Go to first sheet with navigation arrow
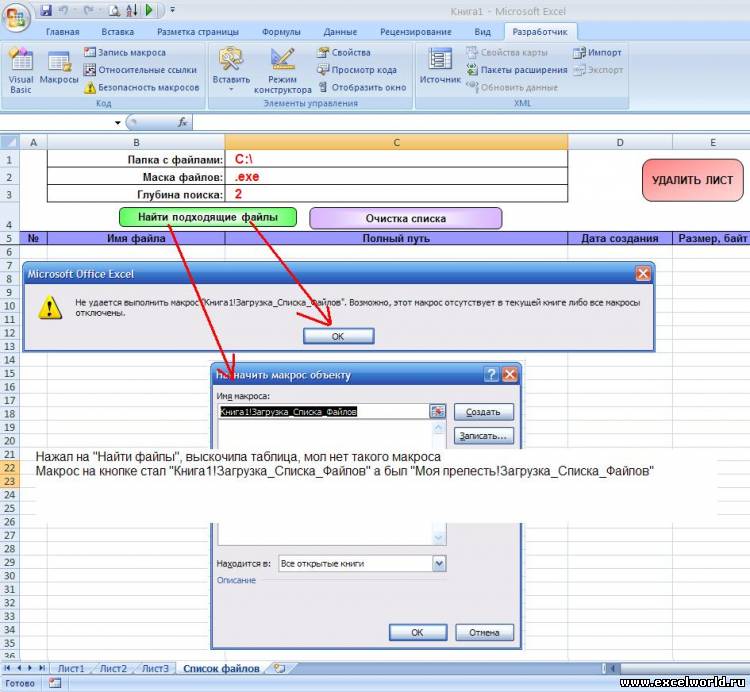Image resolution: width=750 pixels, height=692 pixels. pyautogui.click(x=7, y=668)
